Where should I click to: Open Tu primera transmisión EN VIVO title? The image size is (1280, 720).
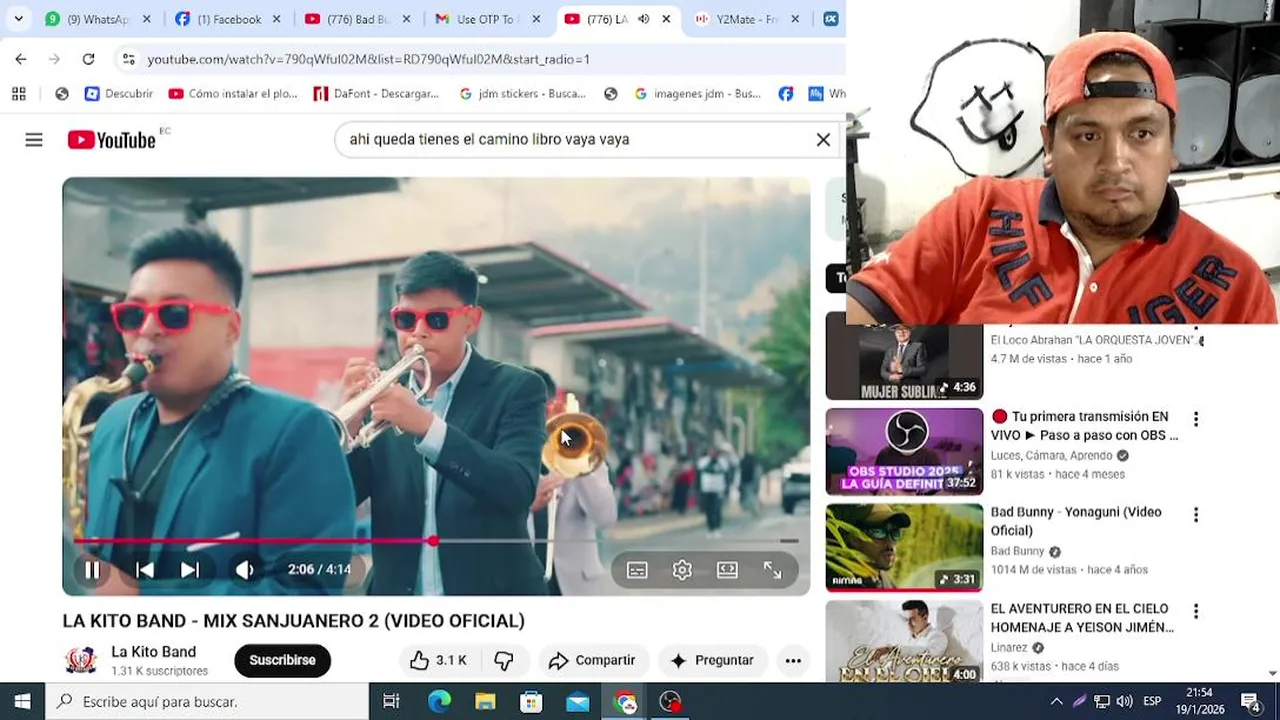tap(1084, 426)
